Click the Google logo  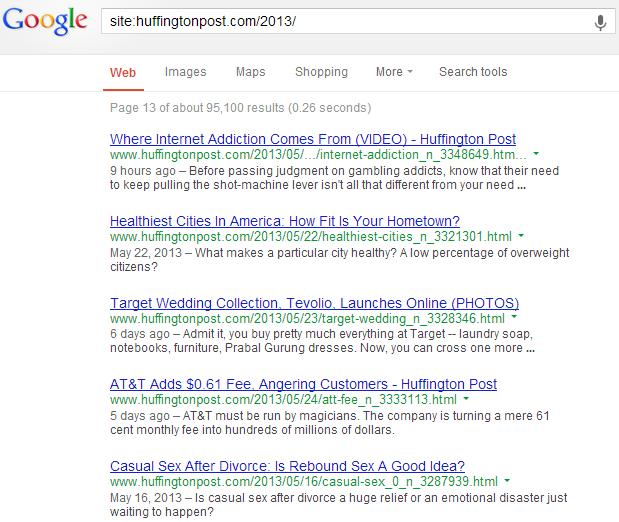pos(45,21)
